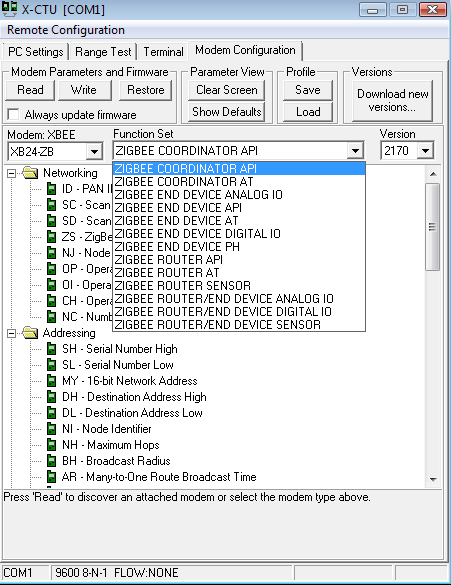
Task: Click the Networking folder icon
Action: pos(30,173)
